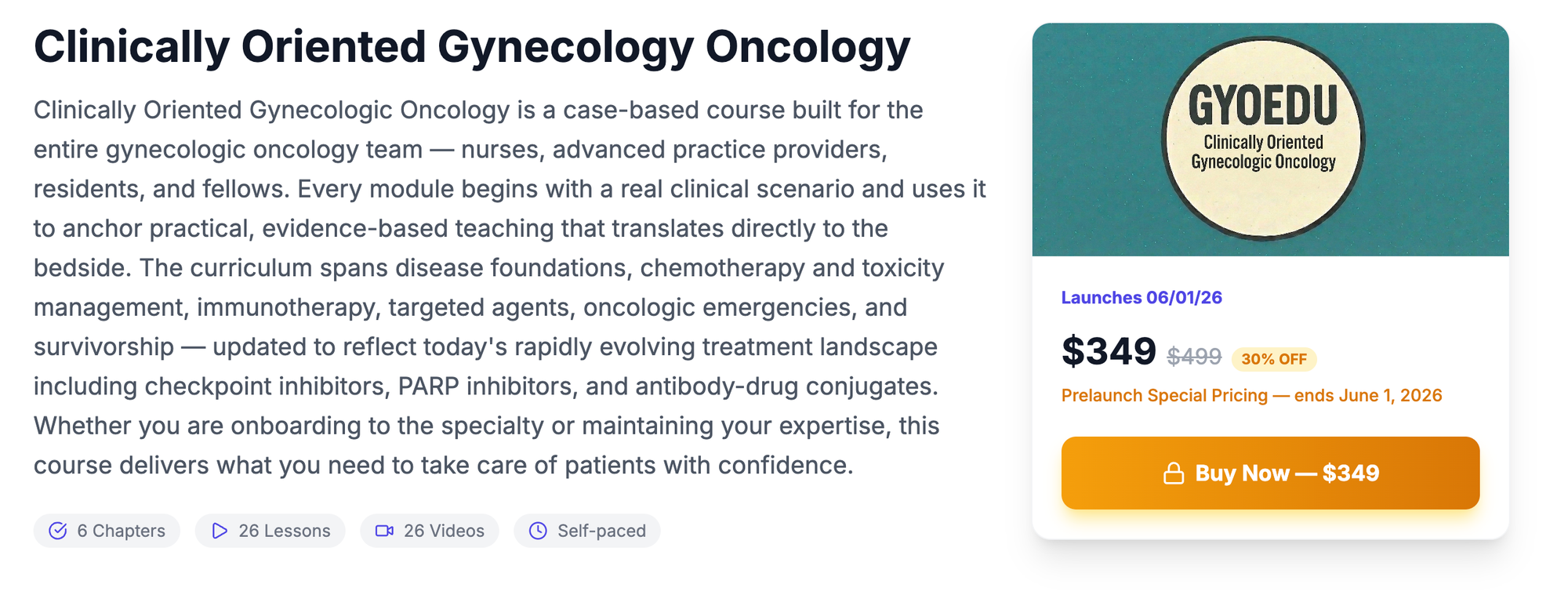1568x606 pixels.
Task: Click the course description paragraph
Action: point(510,287)
